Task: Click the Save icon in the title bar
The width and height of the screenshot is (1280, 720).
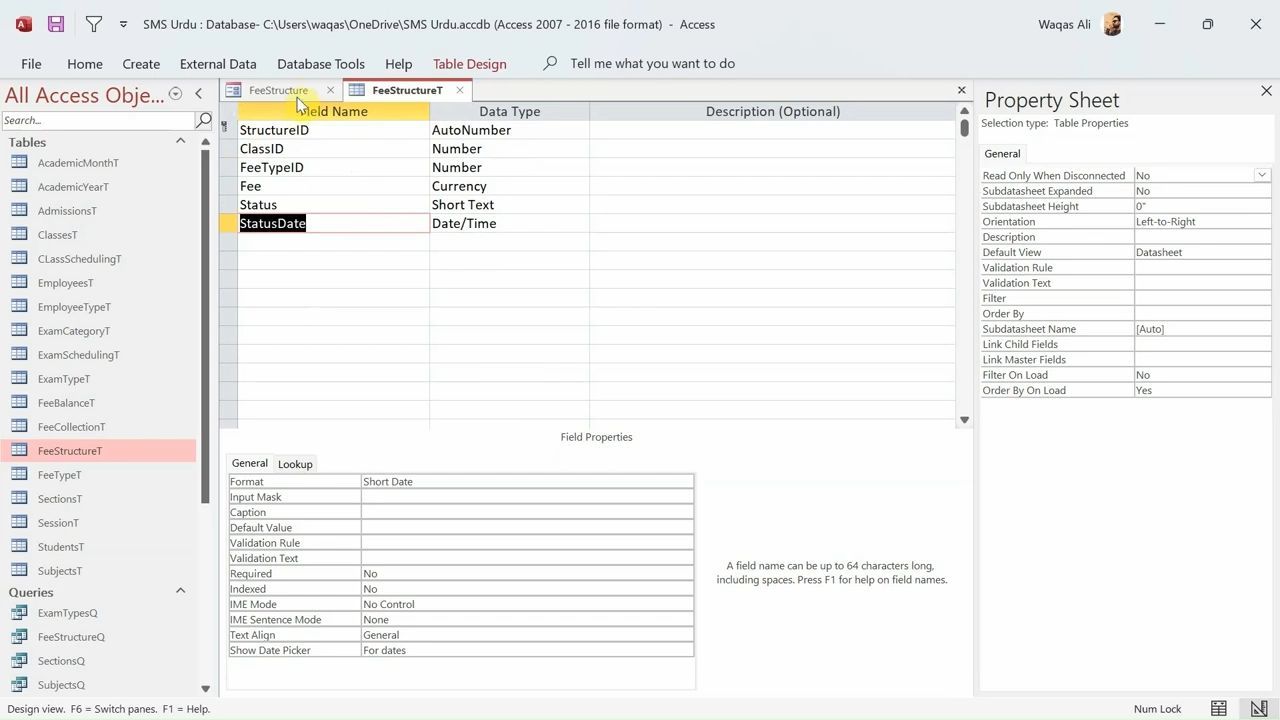Action: pyautogui.click(x=56, y=24)
